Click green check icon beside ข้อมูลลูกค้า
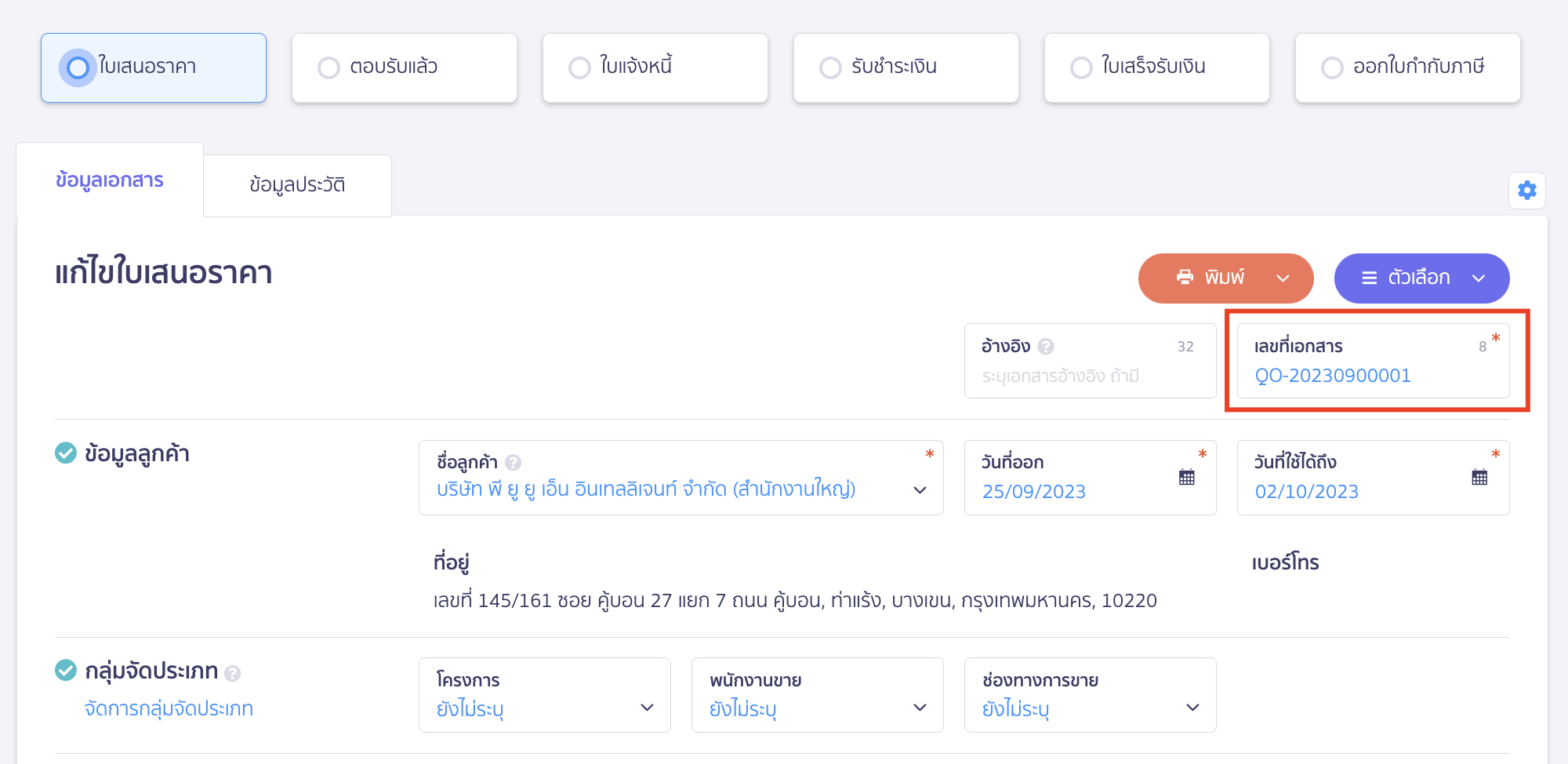 (x=66, y=453)
